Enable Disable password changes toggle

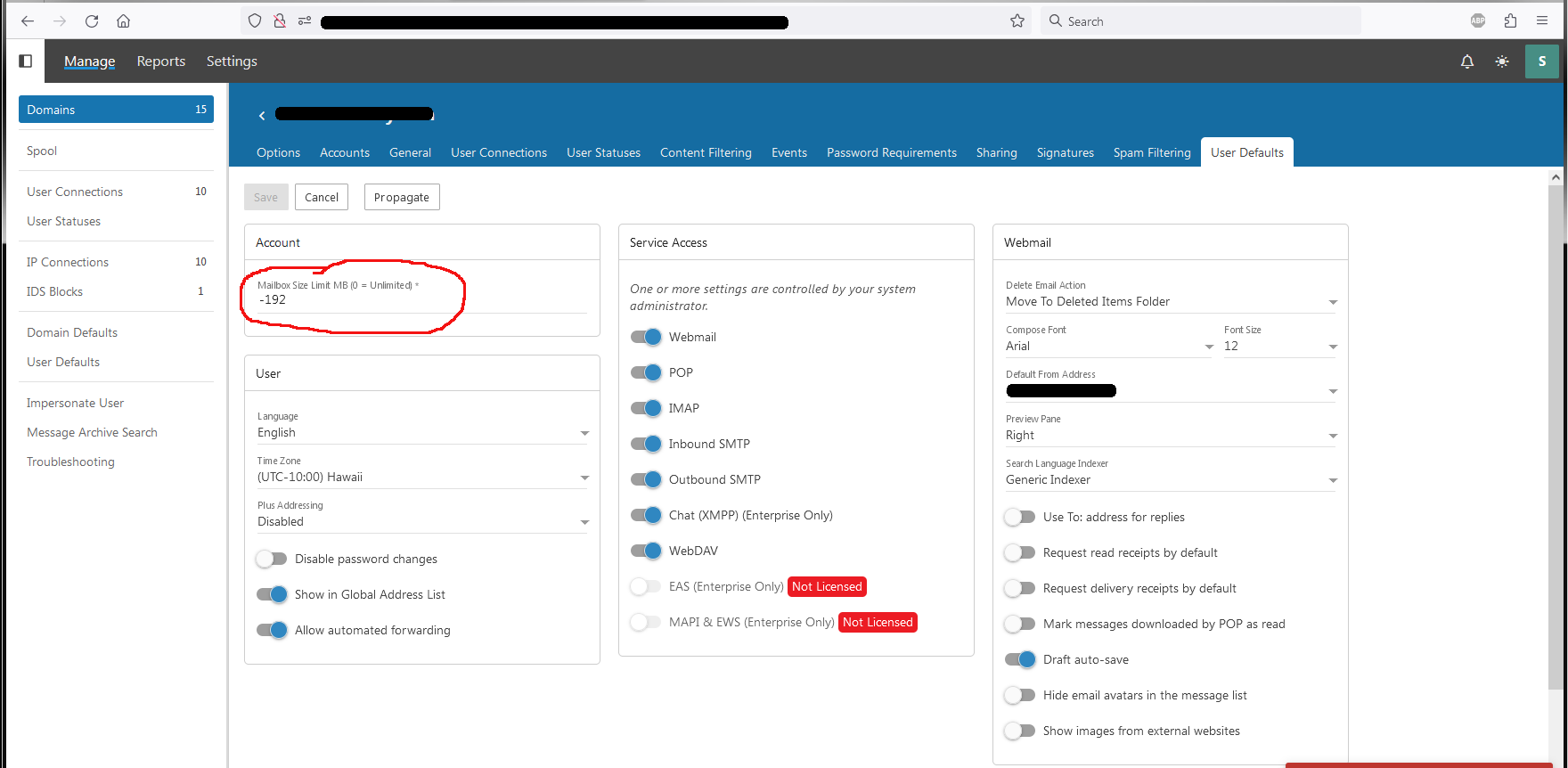click(x=272, y=559)
